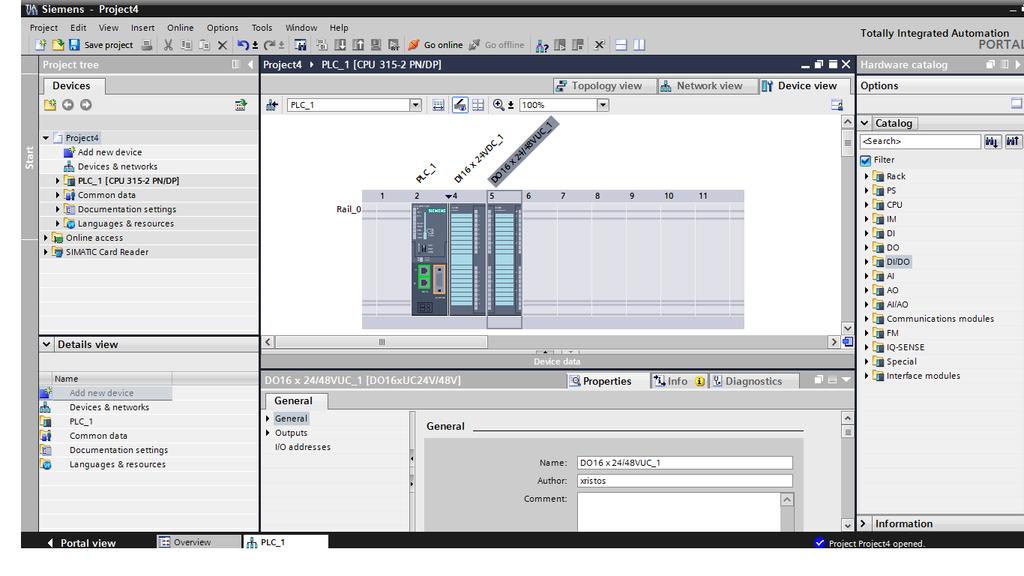This screenshot has width=1024, height=576.
Task: Expand the PLC_1 [CPU 315-2 PN/DP] tree node
Action: tap(57, 181)
